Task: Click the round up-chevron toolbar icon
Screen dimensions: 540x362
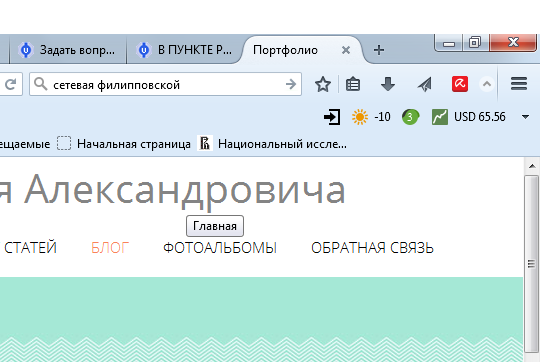Action: click(x=487, y=84)
